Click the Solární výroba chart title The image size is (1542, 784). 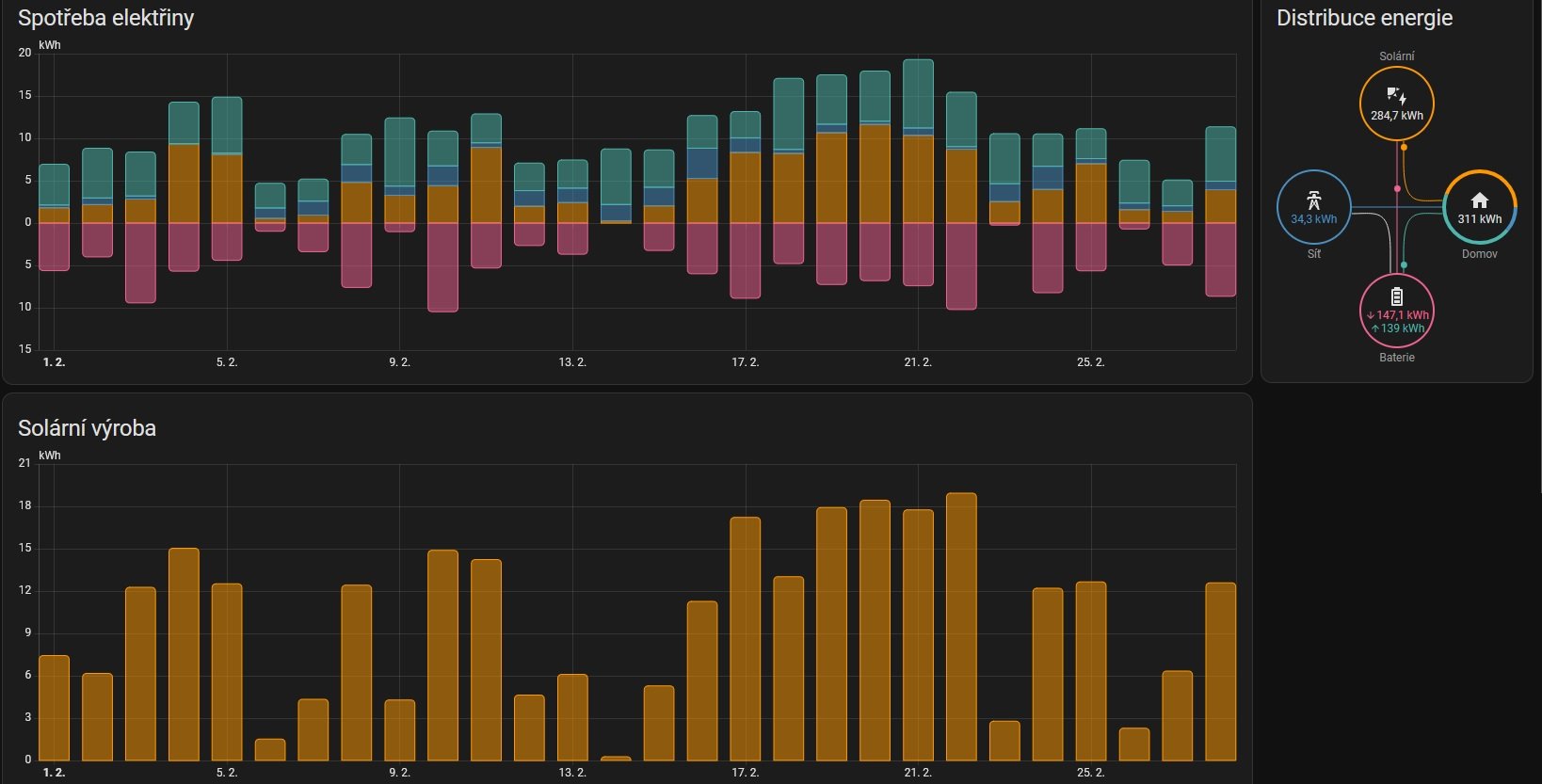coord(87,428)
